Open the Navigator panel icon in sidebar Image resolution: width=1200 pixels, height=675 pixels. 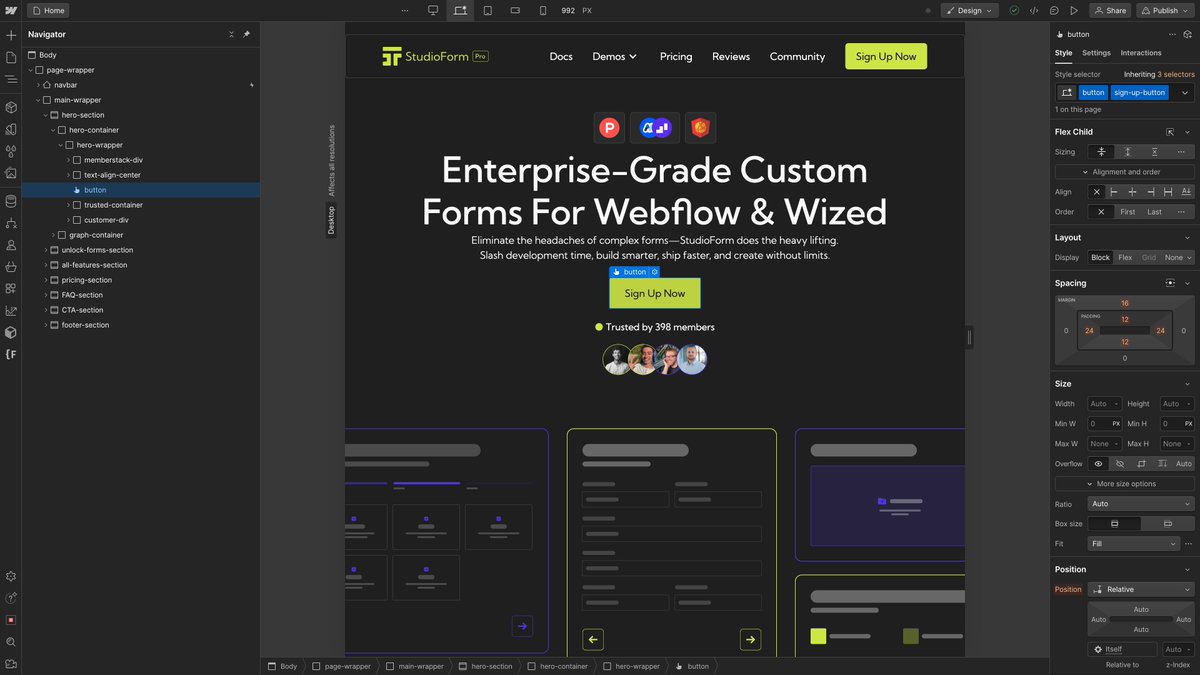click(11, 79)
